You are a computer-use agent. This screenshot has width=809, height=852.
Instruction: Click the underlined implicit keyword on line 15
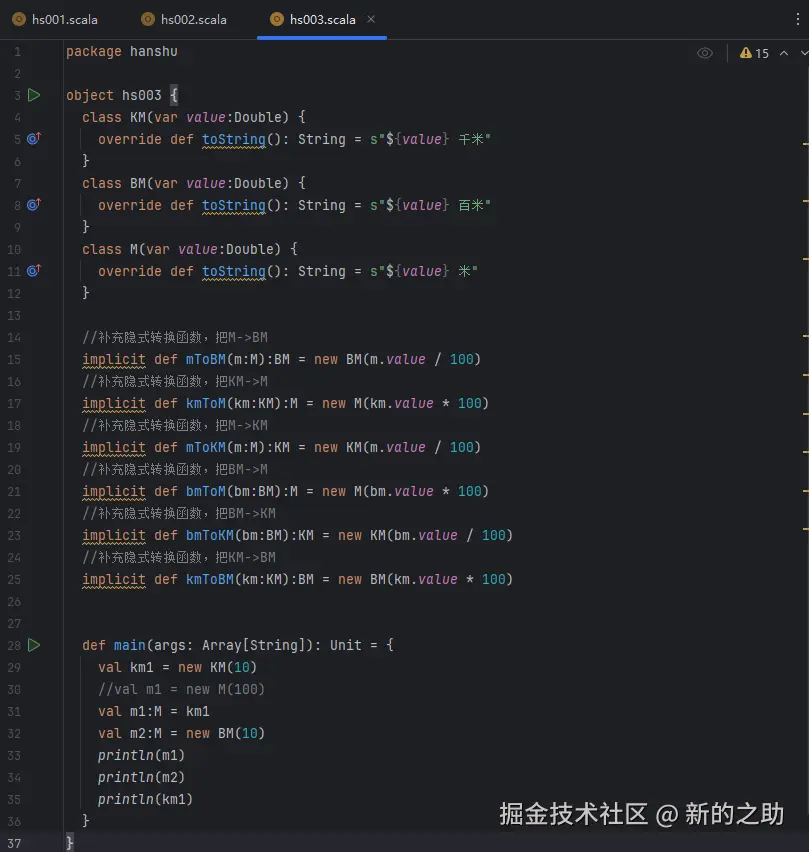113,359
